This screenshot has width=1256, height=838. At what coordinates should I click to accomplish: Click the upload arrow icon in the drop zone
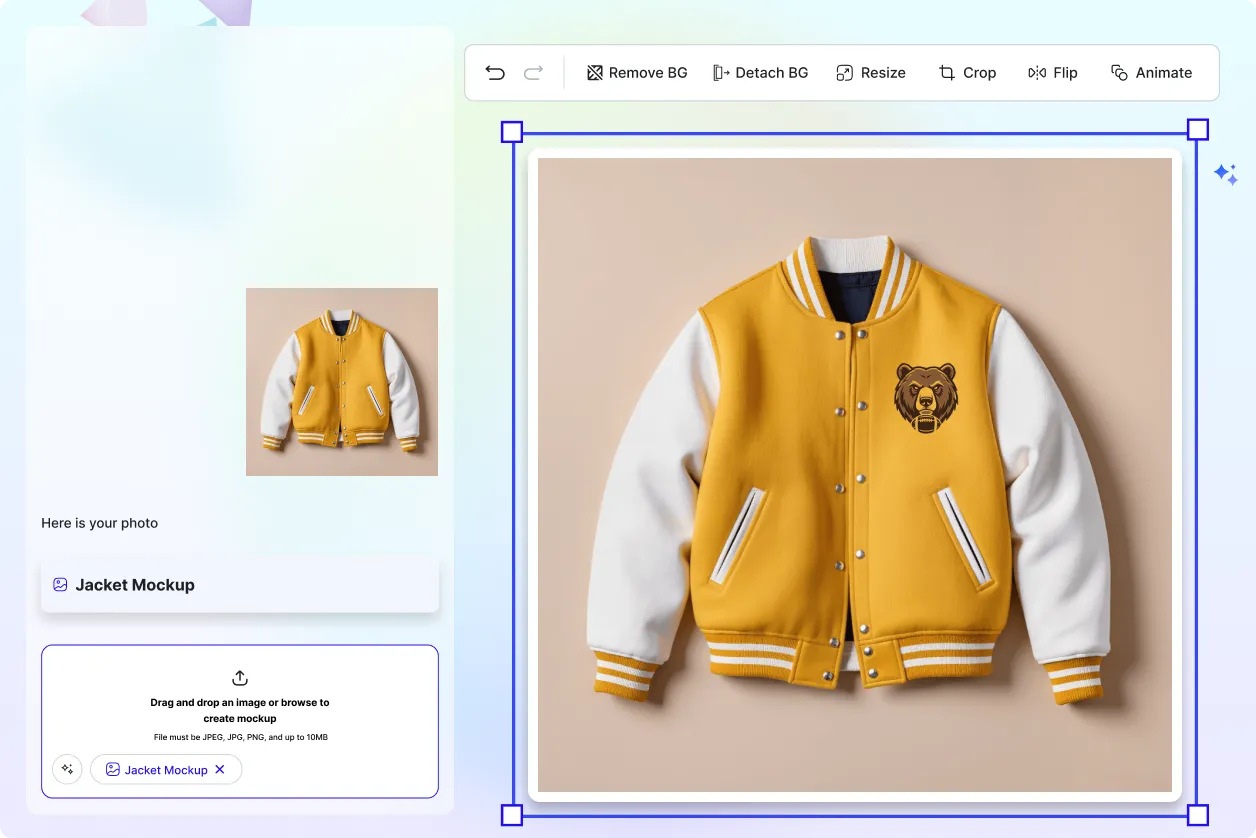(x=239, y=677)
